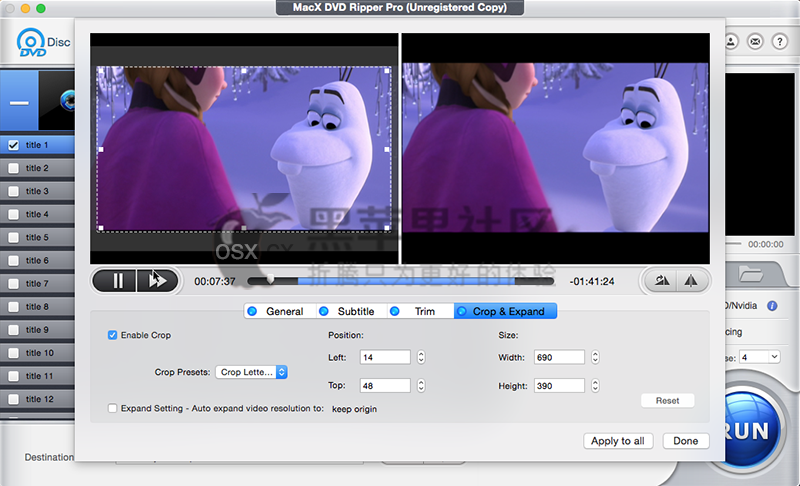Switch to the General tab

(280, 311)
